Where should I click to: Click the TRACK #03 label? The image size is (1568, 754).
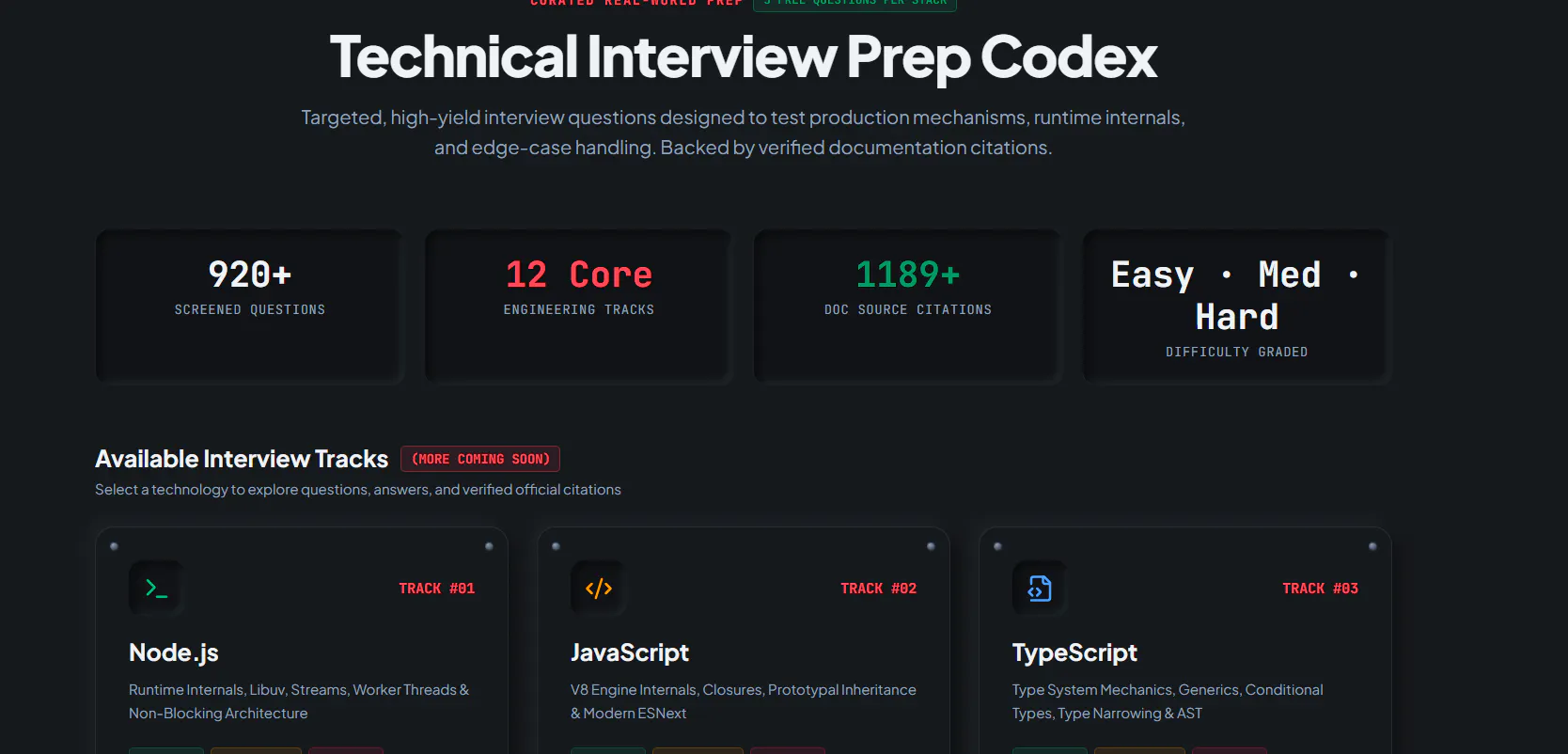coord(1321,589)
